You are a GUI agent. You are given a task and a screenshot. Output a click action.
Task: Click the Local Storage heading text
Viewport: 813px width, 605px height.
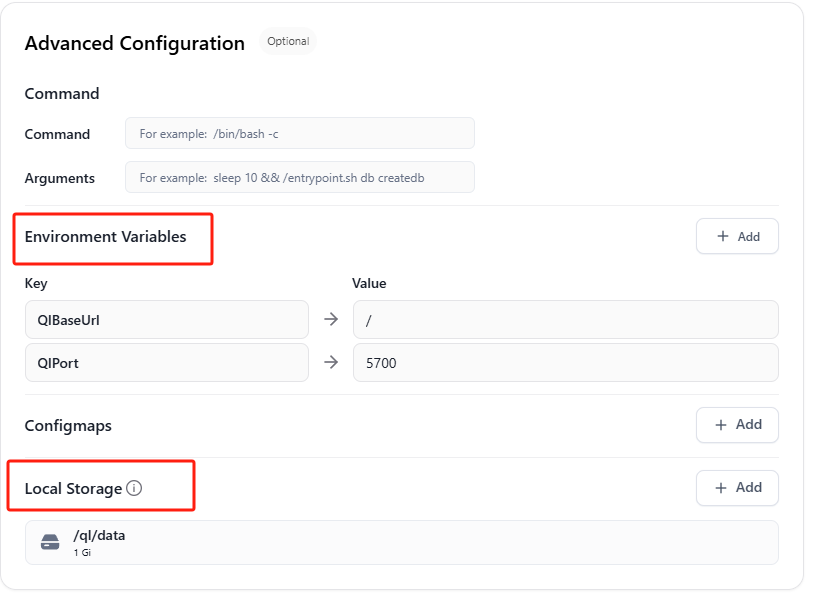[x=73, y=489]
